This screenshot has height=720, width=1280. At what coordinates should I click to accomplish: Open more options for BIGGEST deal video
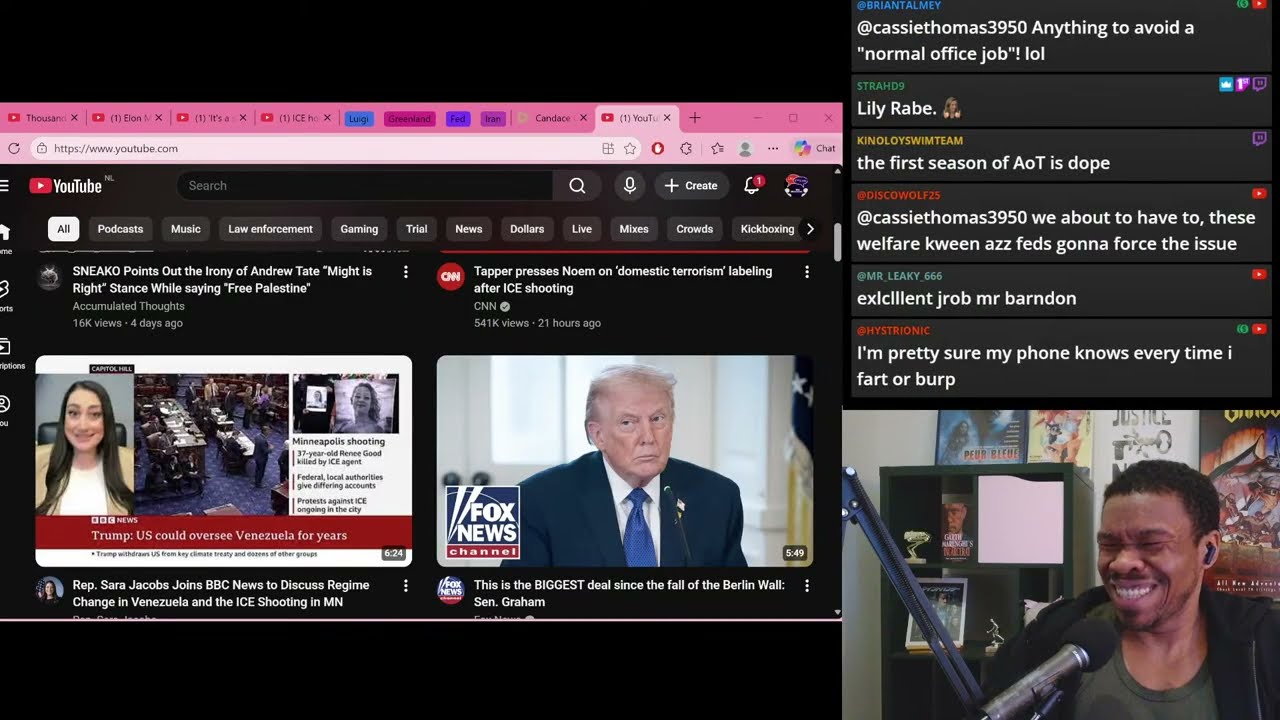(807, 586)
